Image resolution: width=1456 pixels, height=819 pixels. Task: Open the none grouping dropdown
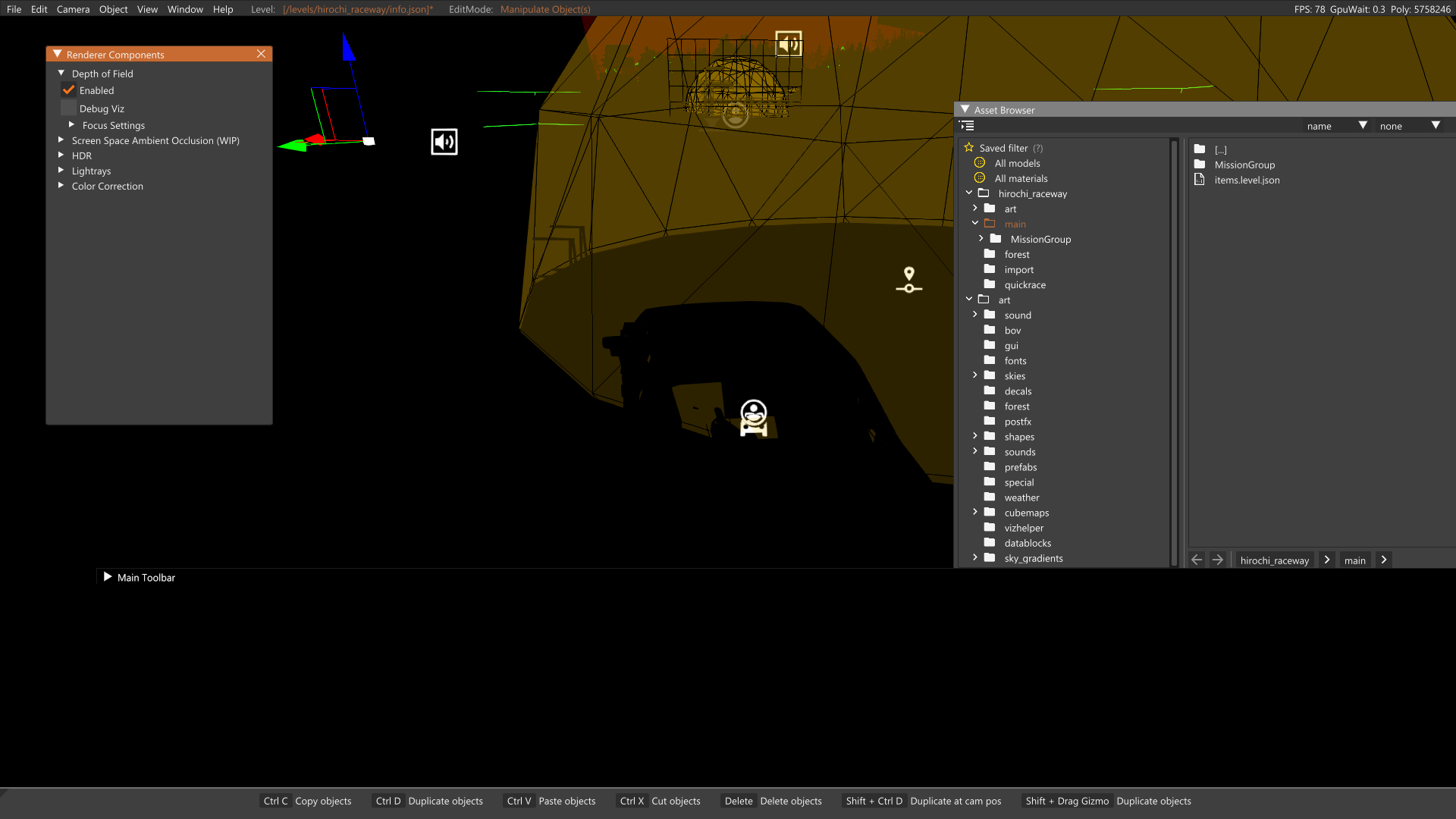(1410, 126)
